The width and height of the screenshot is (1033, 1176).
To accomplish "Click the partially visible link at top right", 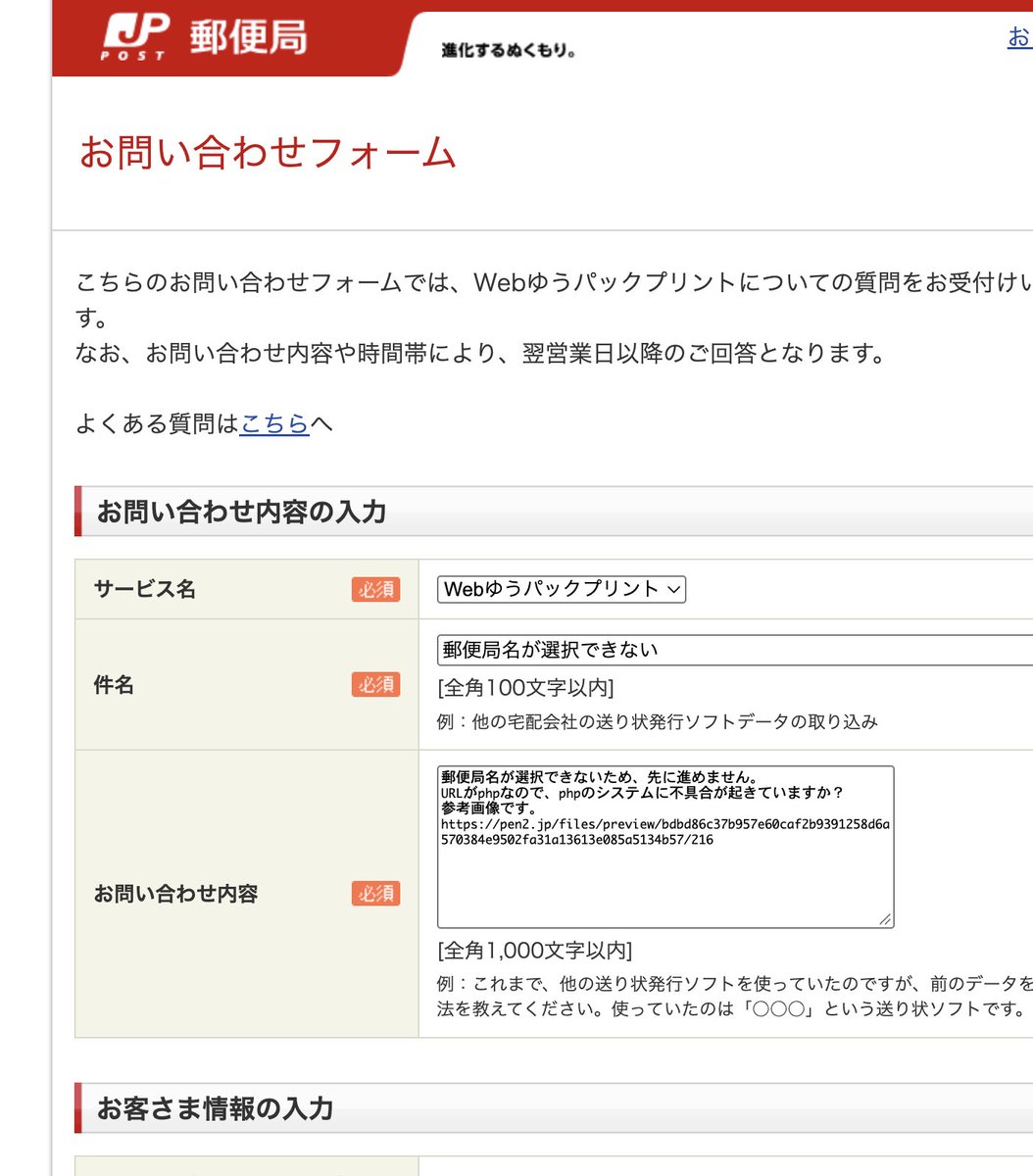I will click(x=1019, y=37).
